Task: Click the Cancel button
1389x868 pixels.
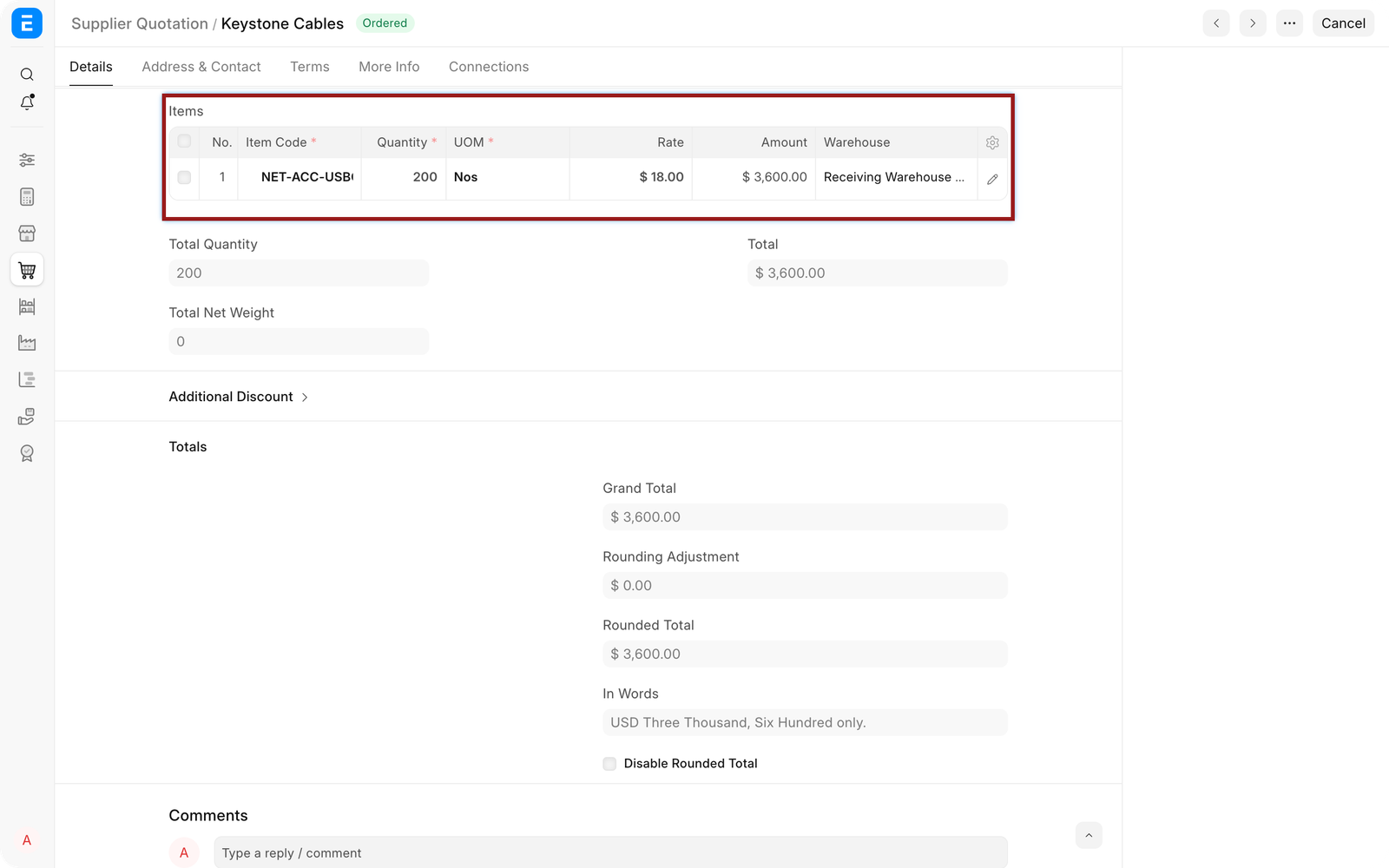Action: (1343, 23)
